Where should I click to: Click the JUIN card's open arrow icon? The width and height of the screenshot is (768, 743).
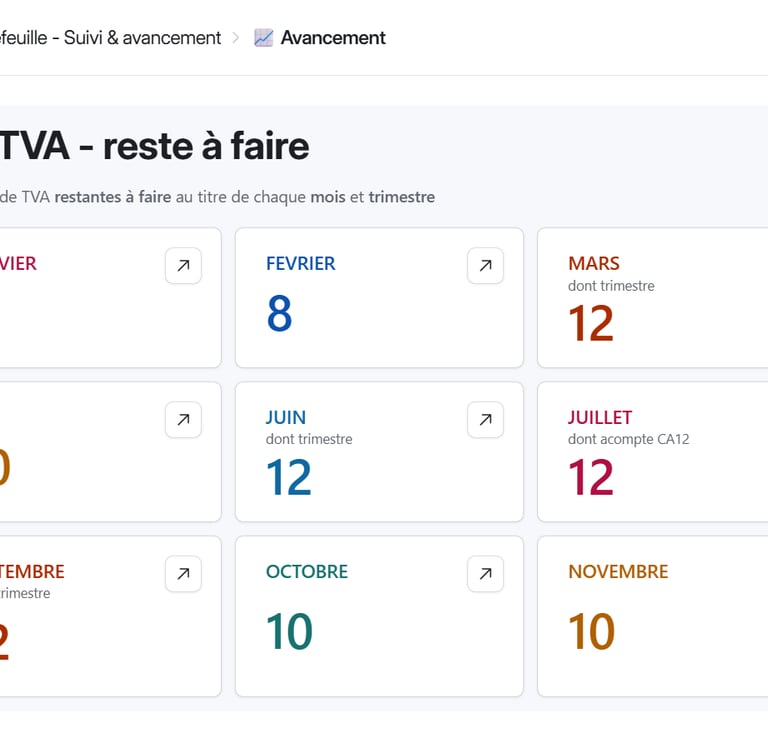click(485, 420)
